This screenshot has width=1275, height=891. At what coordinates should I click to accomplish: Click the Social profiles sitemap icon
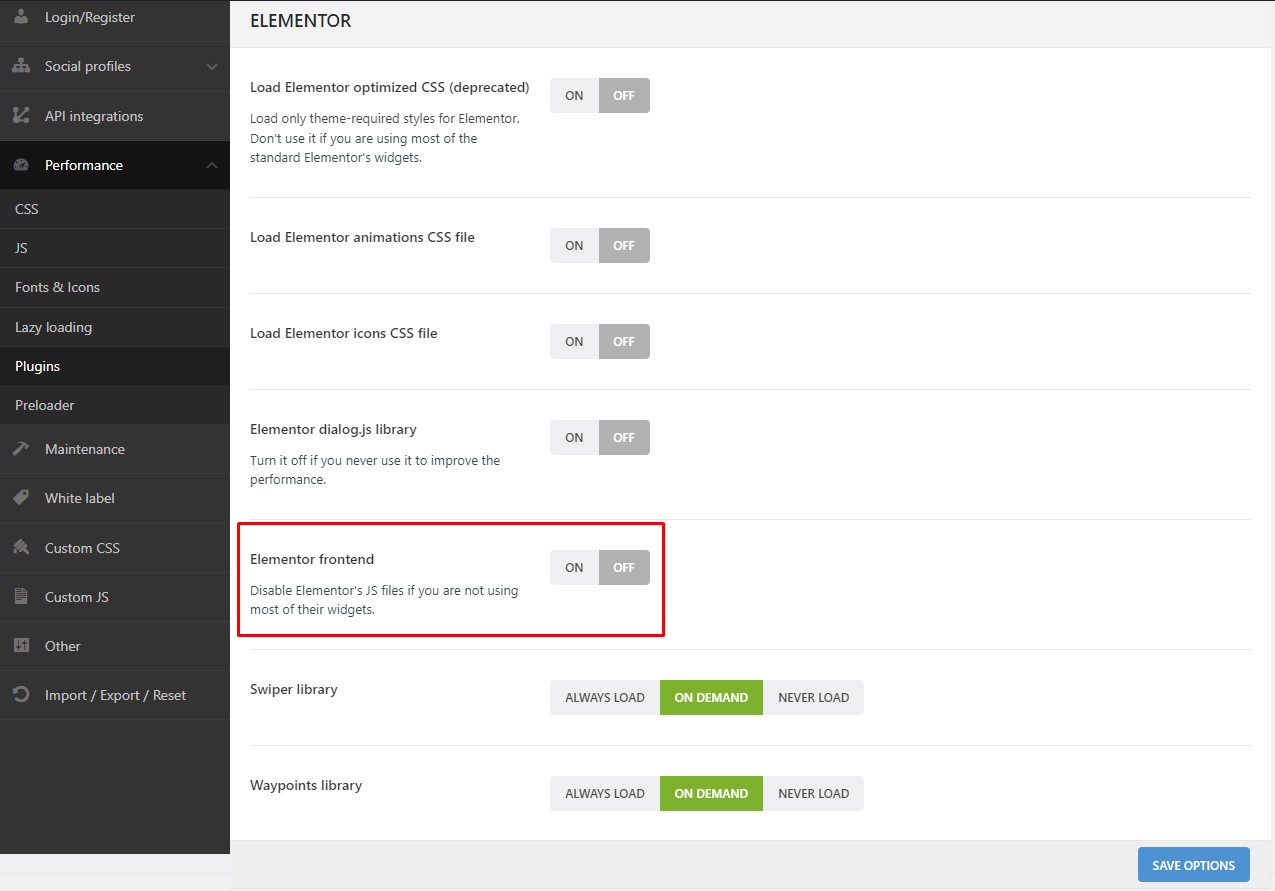(x=21, y=66)
